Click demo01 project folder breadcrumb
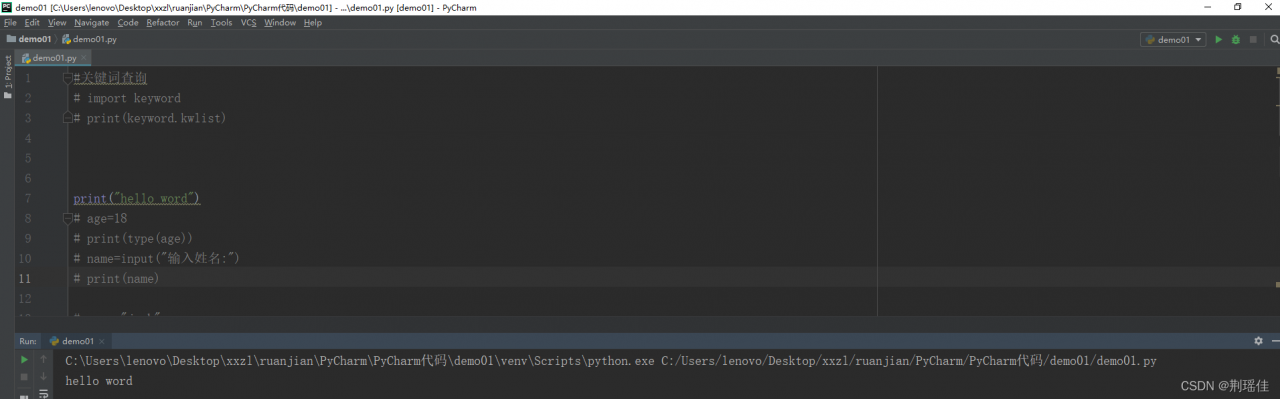 (28, 39)
